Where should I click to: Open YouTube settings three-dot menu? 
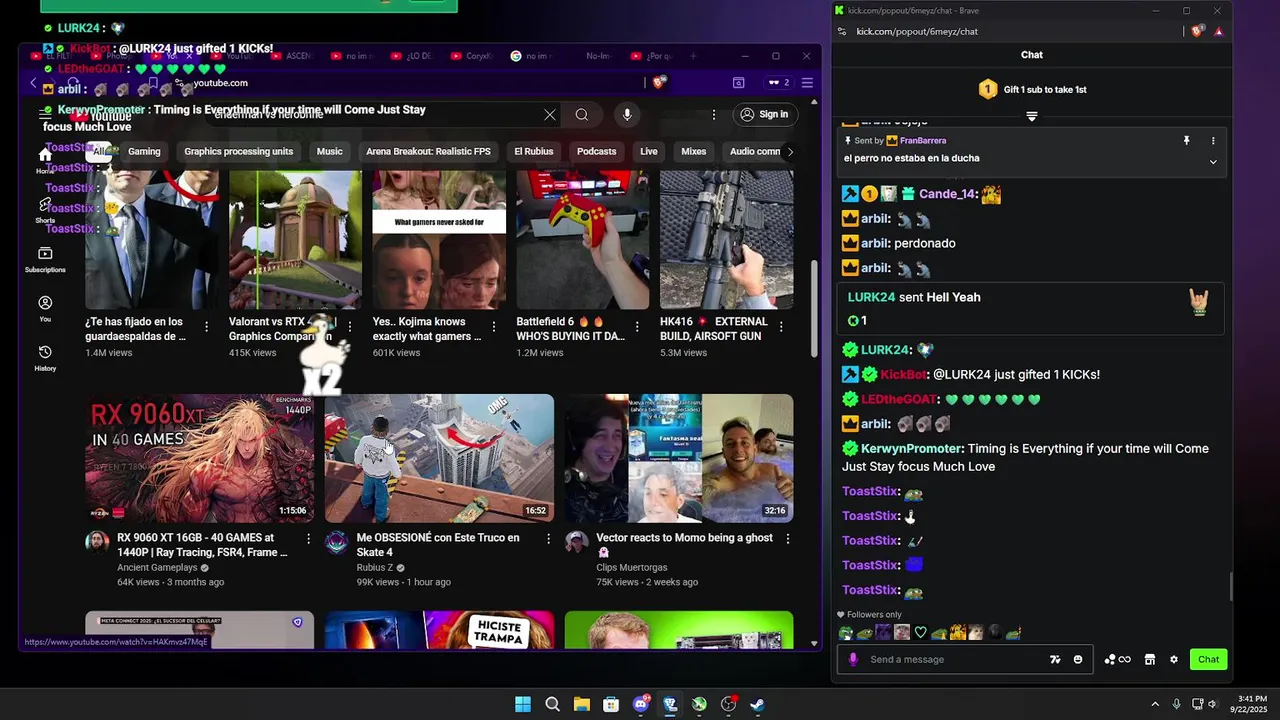[714, 115]
